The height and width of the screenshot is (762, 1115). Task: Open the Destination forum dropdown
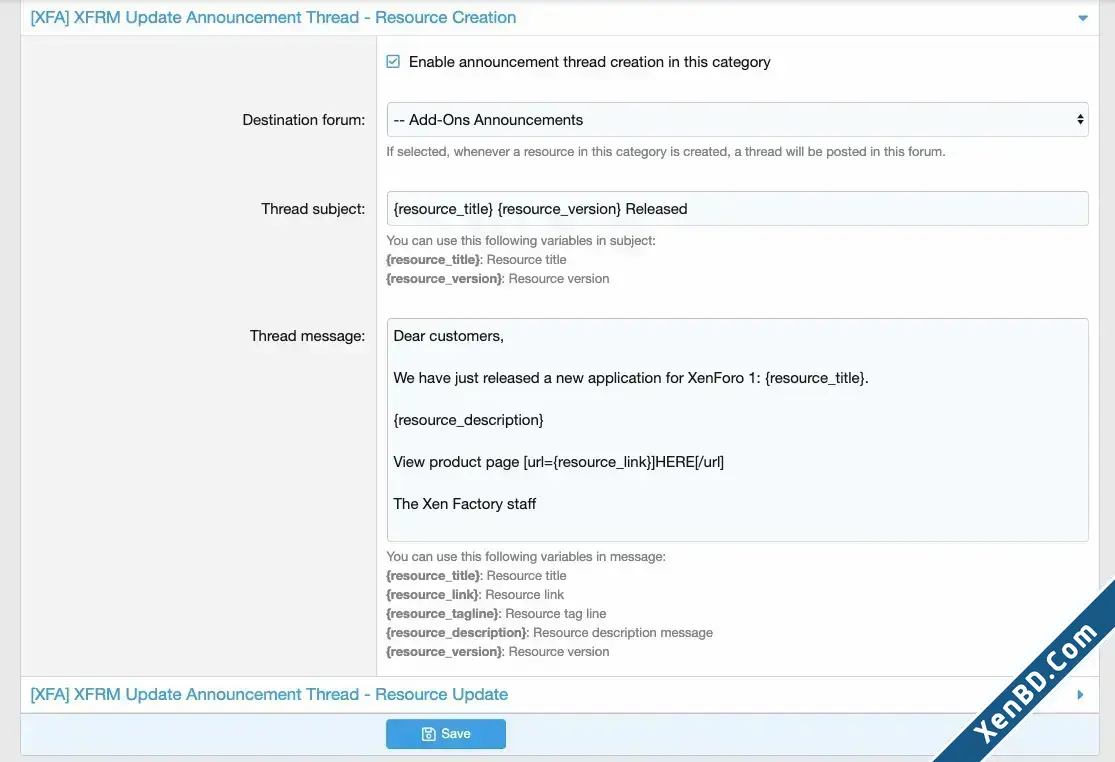pos(737,119)
